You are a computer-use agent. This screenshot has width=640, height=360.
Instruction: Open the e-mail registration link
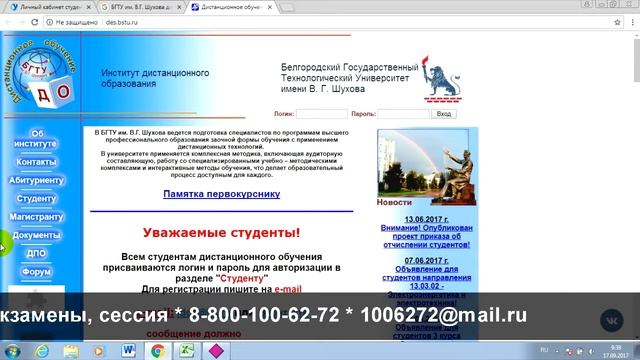[x=288, y=289]
